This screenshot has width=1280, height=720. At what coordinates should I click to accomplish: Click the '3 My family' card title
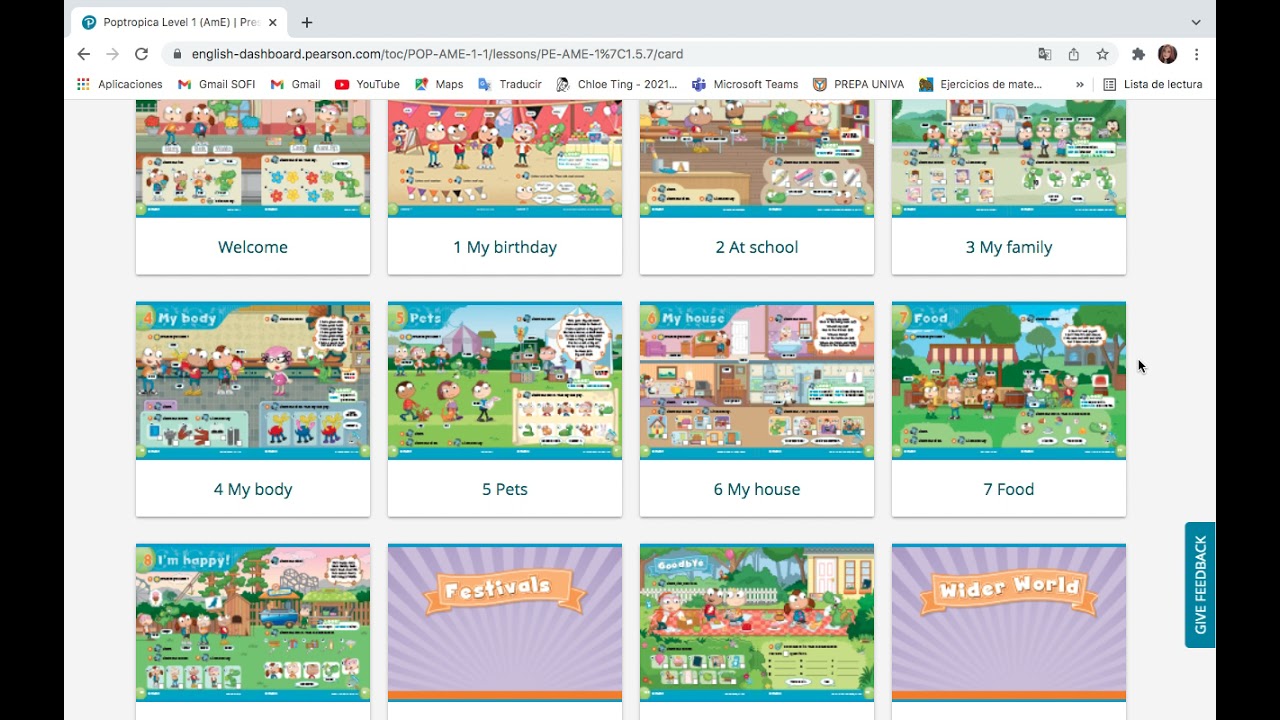[1009, 247]
